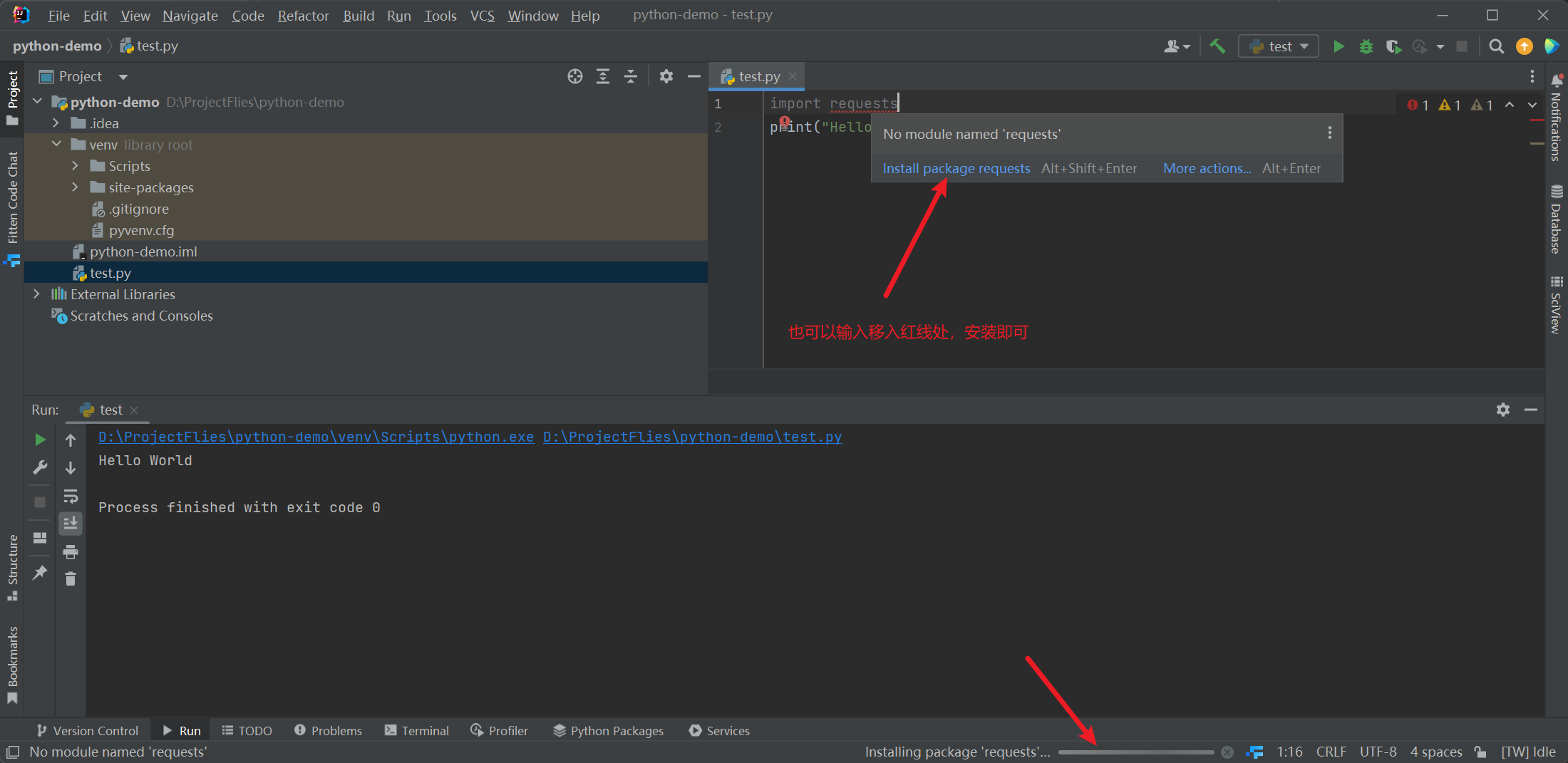Screen dimensions: 1568x763
Task: Open Run panel settings gear
Action: pos(1503,410)
